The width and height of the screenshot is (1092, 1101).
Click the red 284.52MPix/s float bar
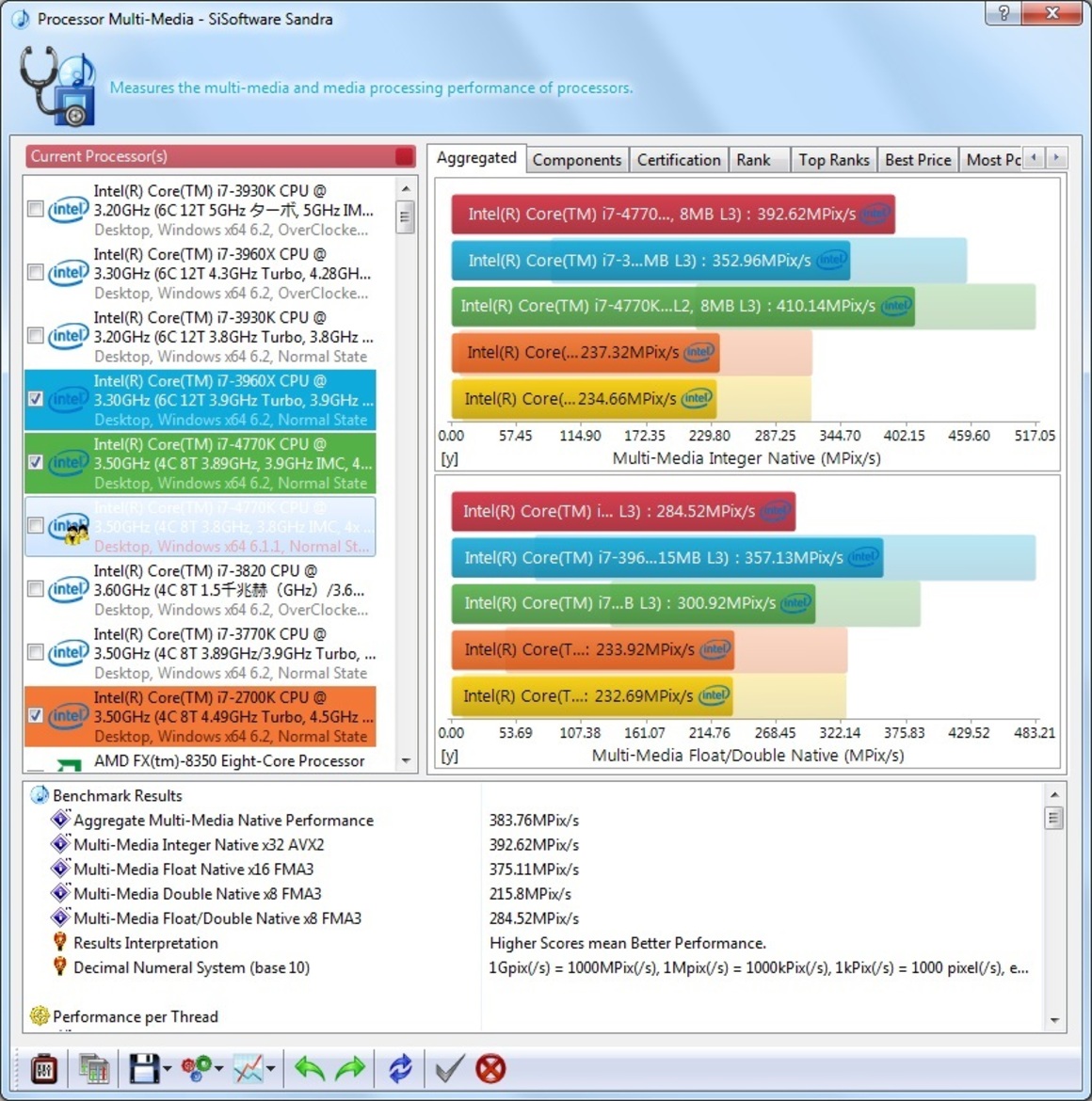[623, 511]
